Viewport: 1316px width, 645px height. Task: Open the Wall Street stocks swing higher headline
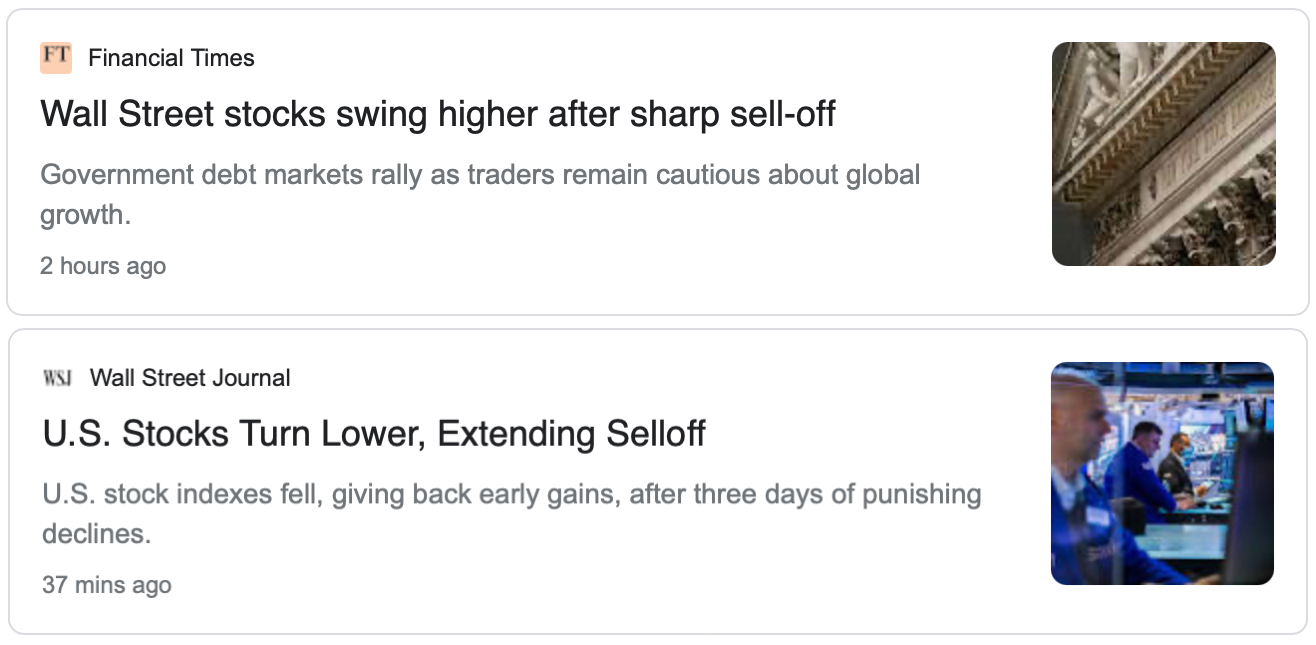pyautogui.click(x=438, y=114)
